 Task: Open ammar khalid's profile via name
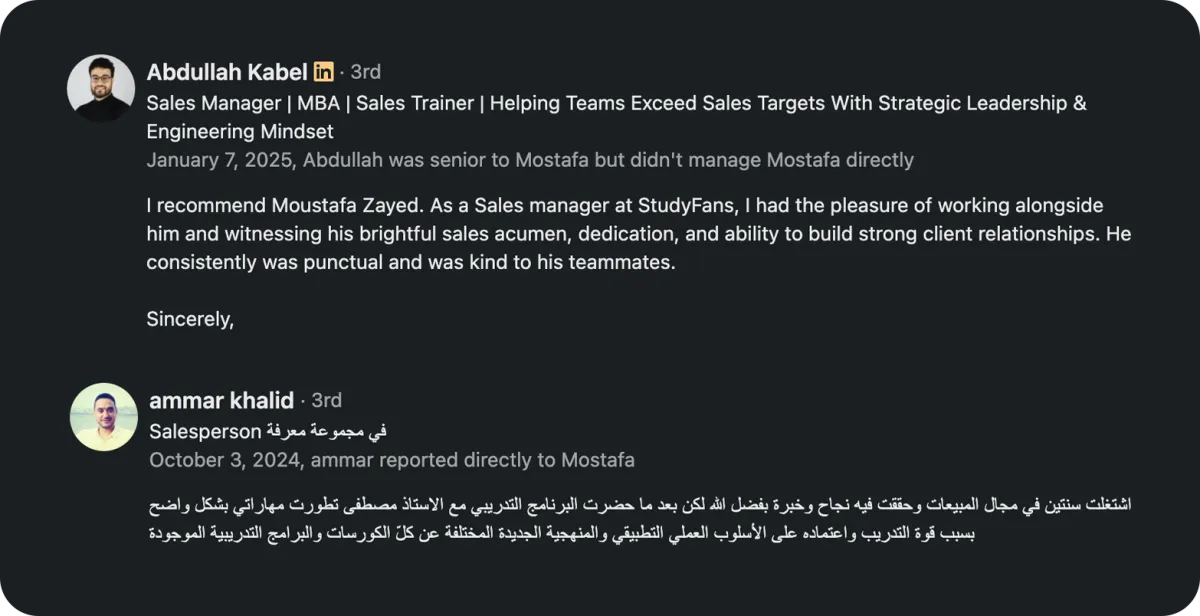(221, 400)
